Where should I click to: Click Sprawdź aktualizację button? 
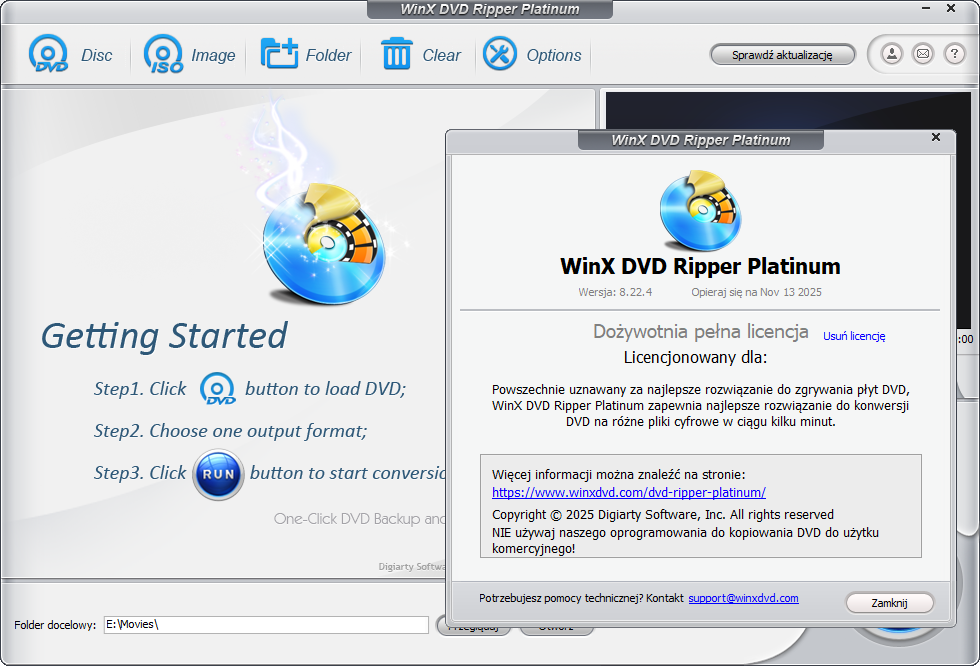point(782,55)
